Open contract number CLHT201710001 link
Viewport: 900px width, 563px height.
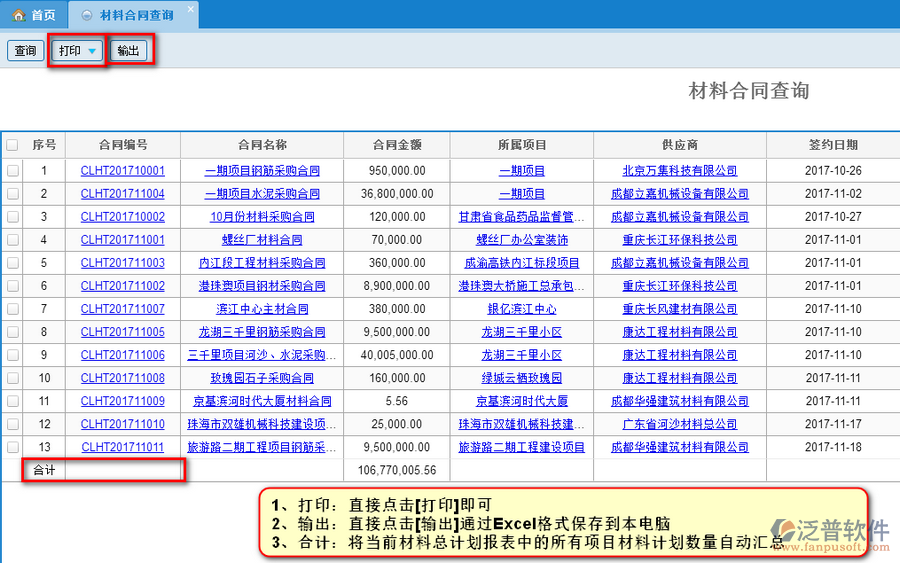coord(122,171)
